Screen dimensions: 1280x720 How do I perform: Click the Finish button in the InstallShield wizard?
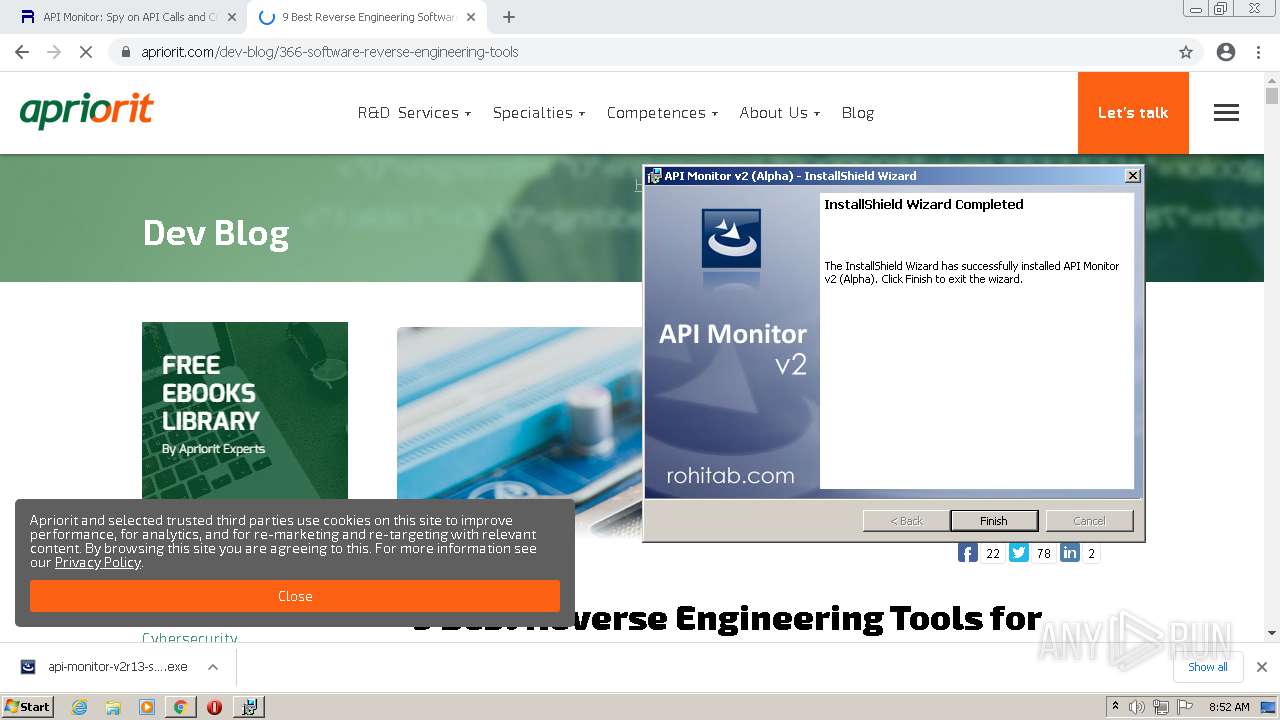coord(993,521)
